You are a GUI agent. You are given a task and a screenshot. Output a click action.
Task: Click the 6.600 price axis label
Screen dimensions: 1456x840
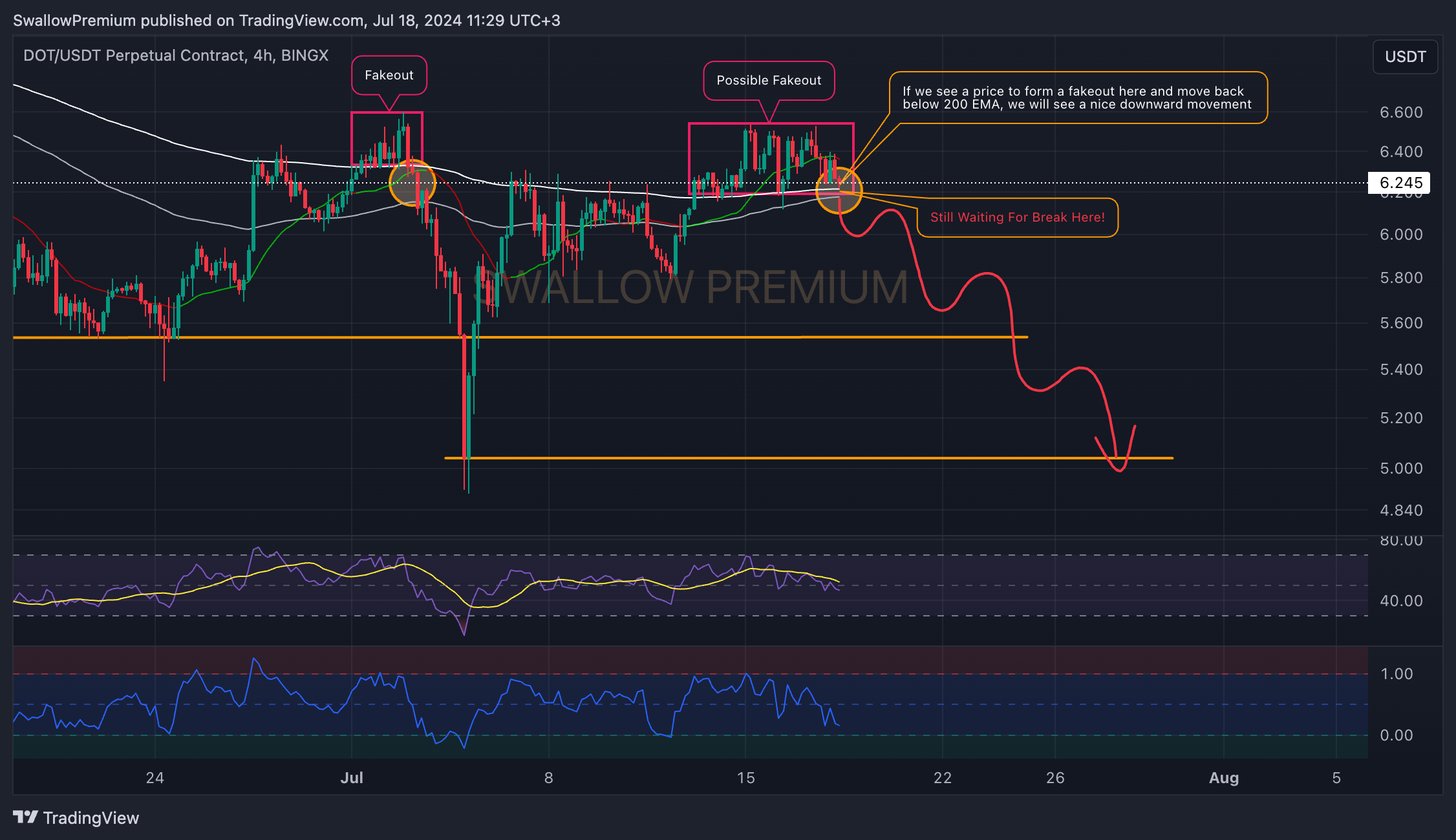(1401, 112)
